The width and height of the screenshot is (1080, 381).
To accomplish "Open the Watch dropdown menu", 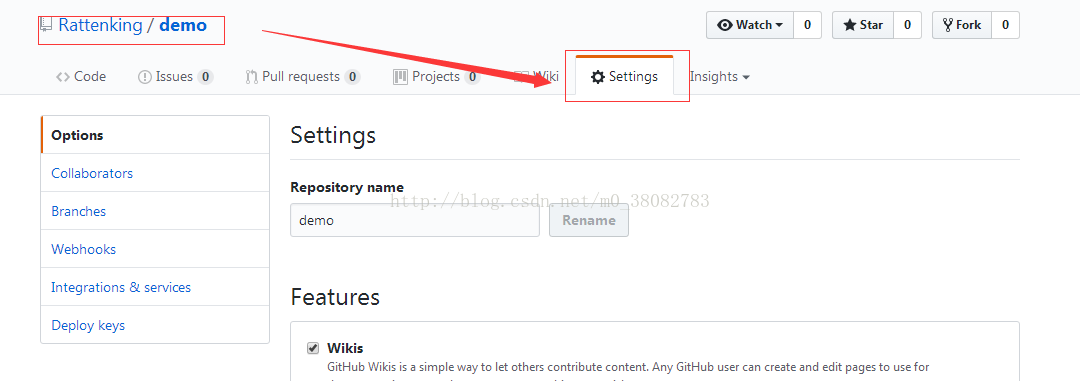I will coord(750,25).
